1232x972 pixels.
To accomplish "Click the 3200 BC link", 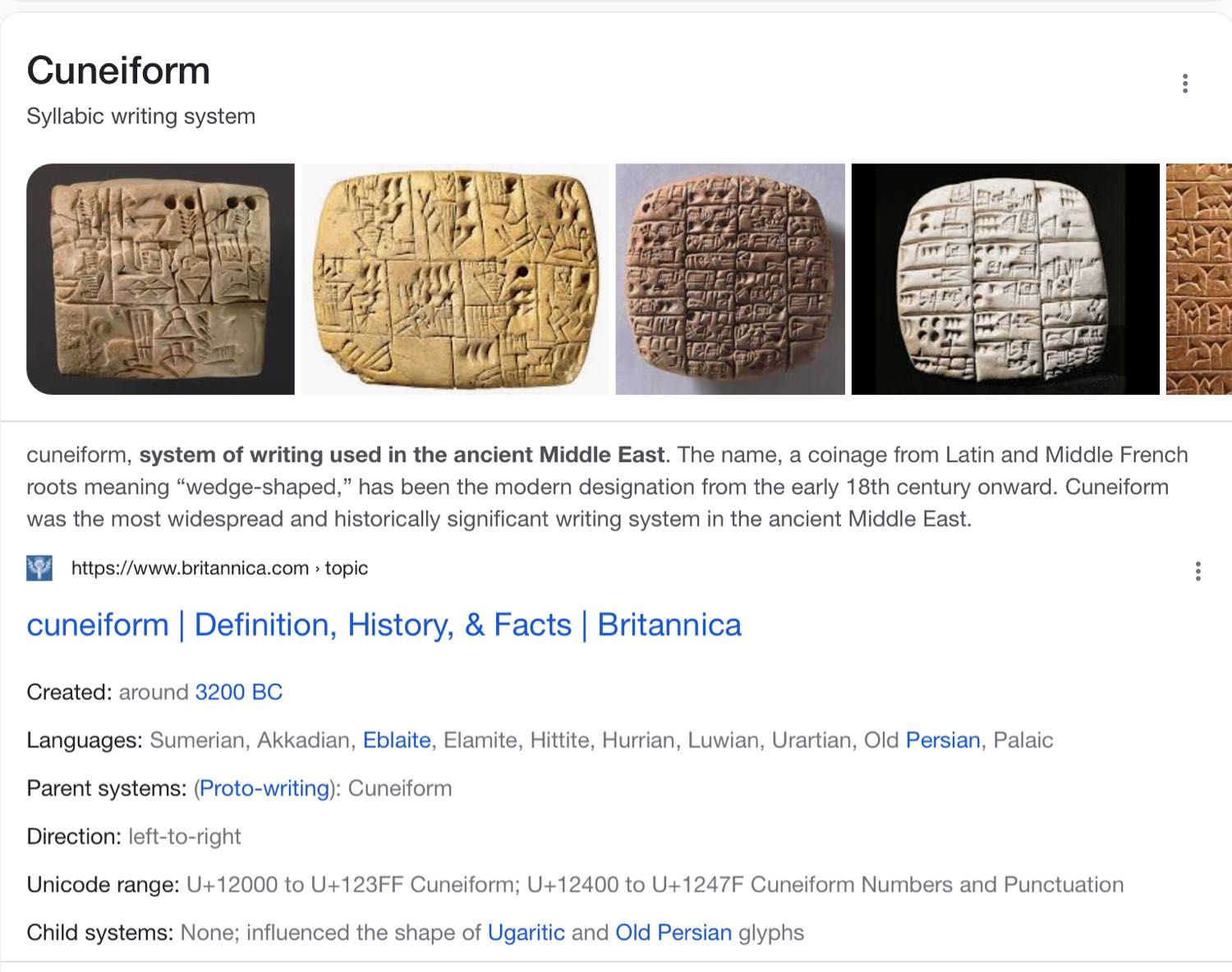I will [x=238, y=692].
